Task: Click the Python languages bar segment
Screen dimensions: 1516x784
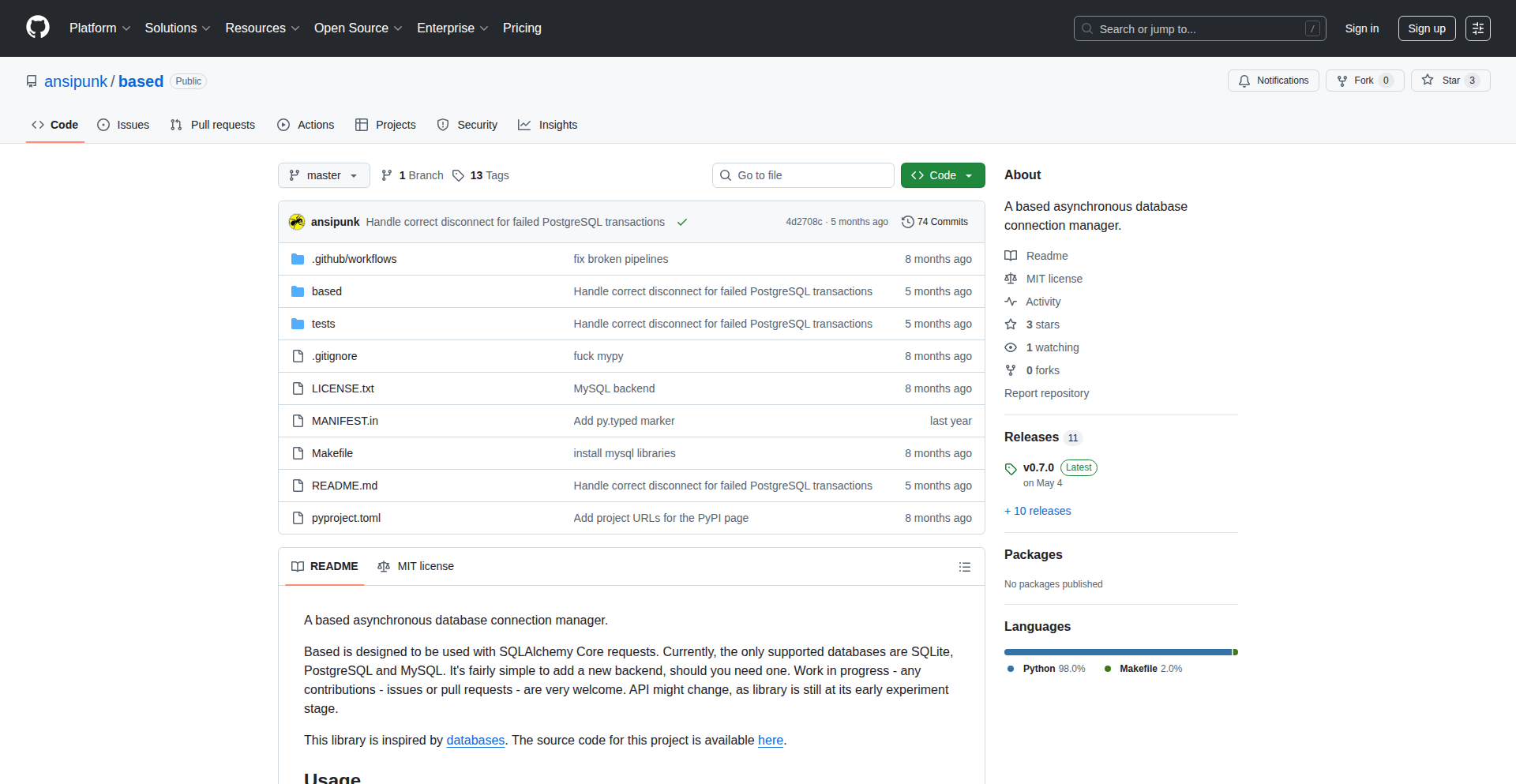Action: point(1117,652)
